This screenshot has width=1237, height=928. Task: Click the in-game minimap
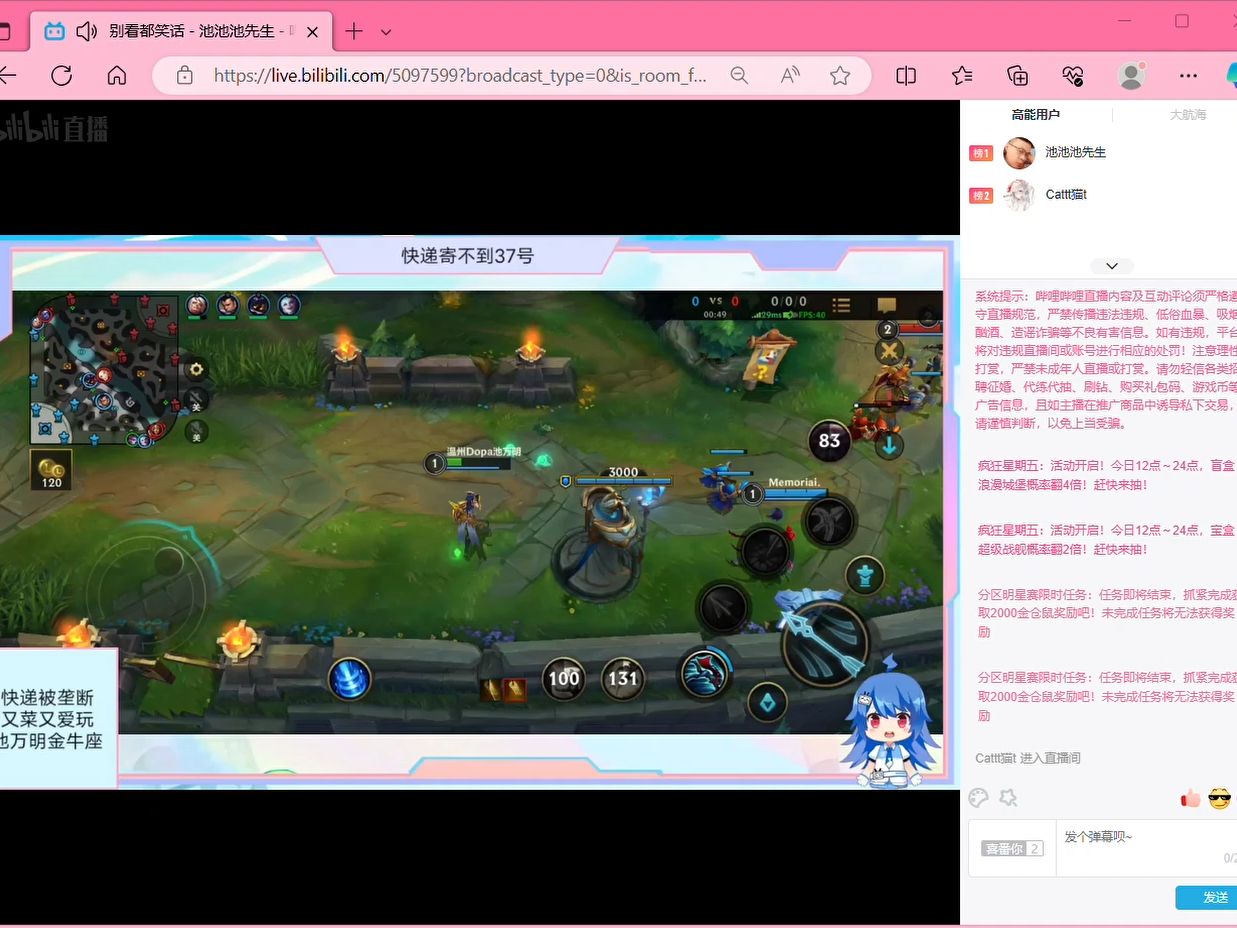[104, 369]
